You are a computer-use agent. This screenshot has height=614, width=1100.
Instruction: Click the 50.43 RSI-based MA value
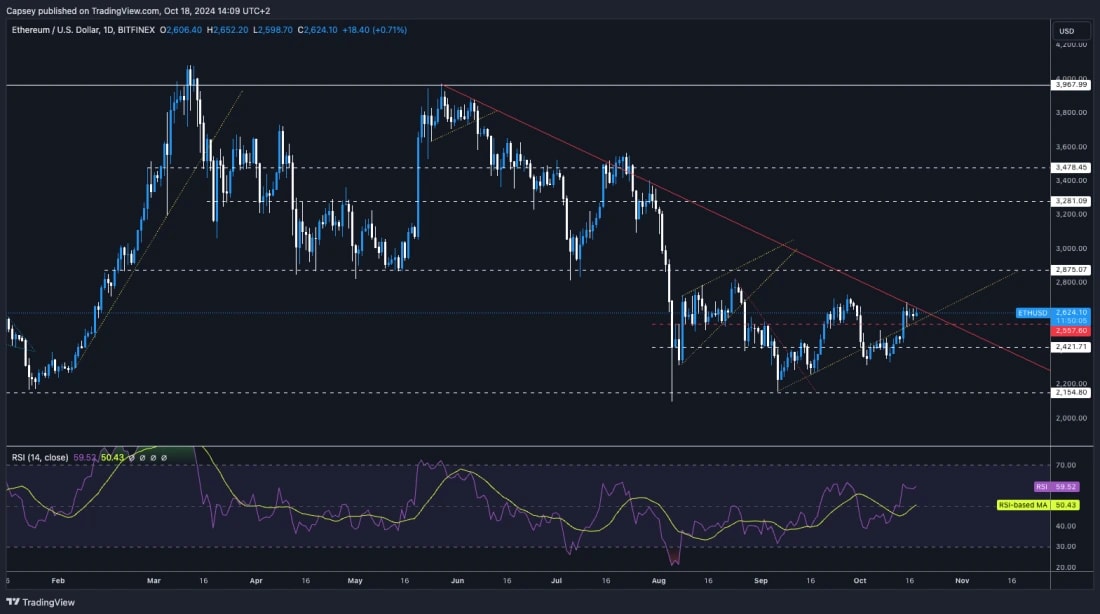coord(110,458)
